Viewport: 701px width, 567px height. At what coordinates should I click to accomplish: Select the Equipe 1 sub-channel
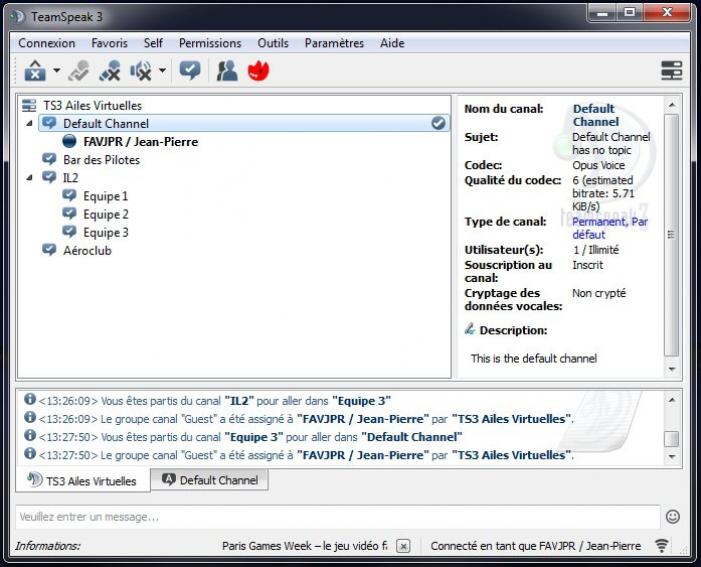point(106,196)
